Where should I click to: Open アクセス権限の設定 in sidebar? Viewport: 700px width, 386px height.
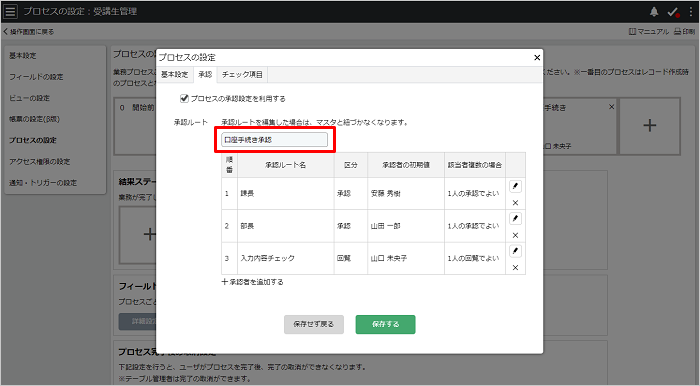point(40,162)
